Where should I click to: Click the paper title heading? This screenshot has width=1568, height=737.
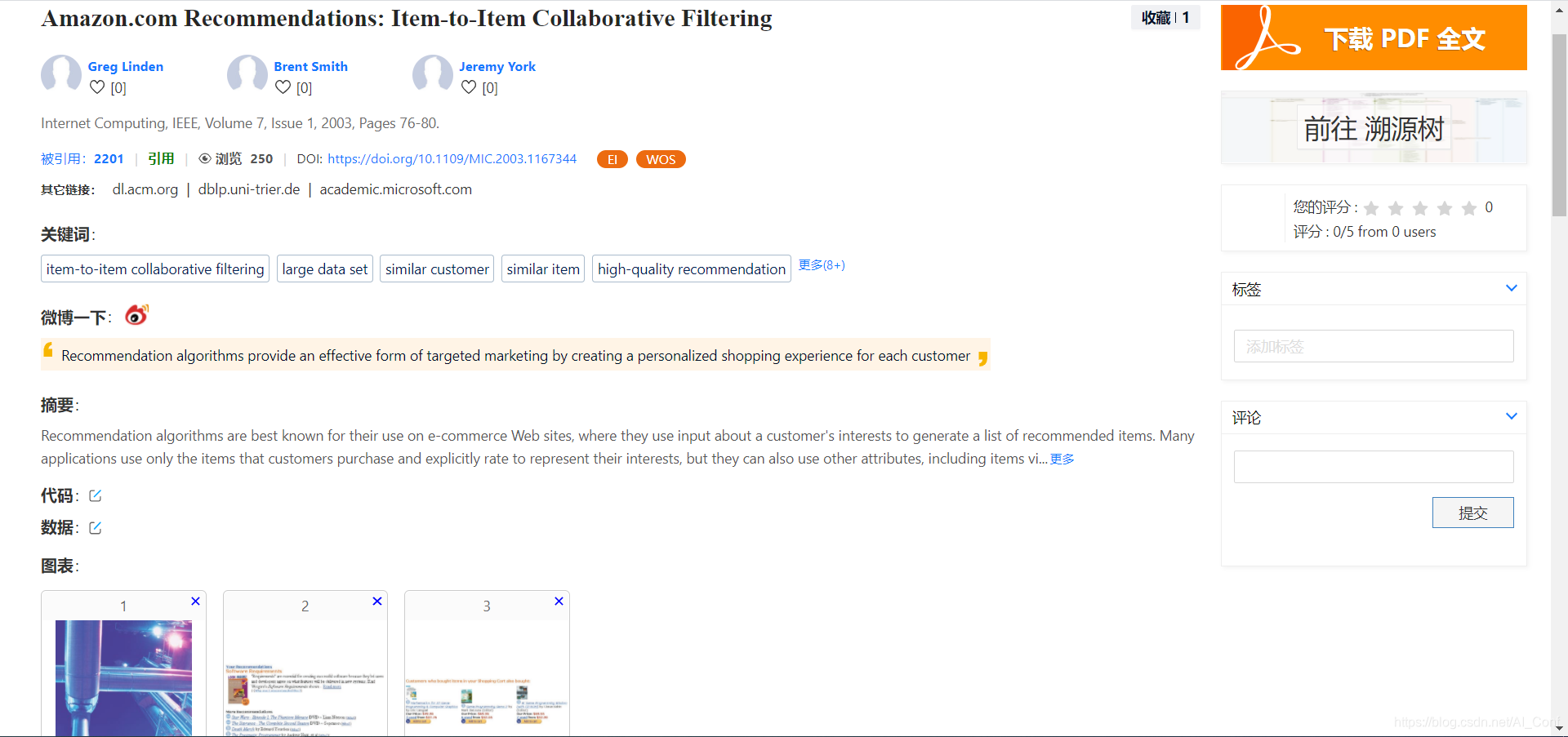(407, 18)
